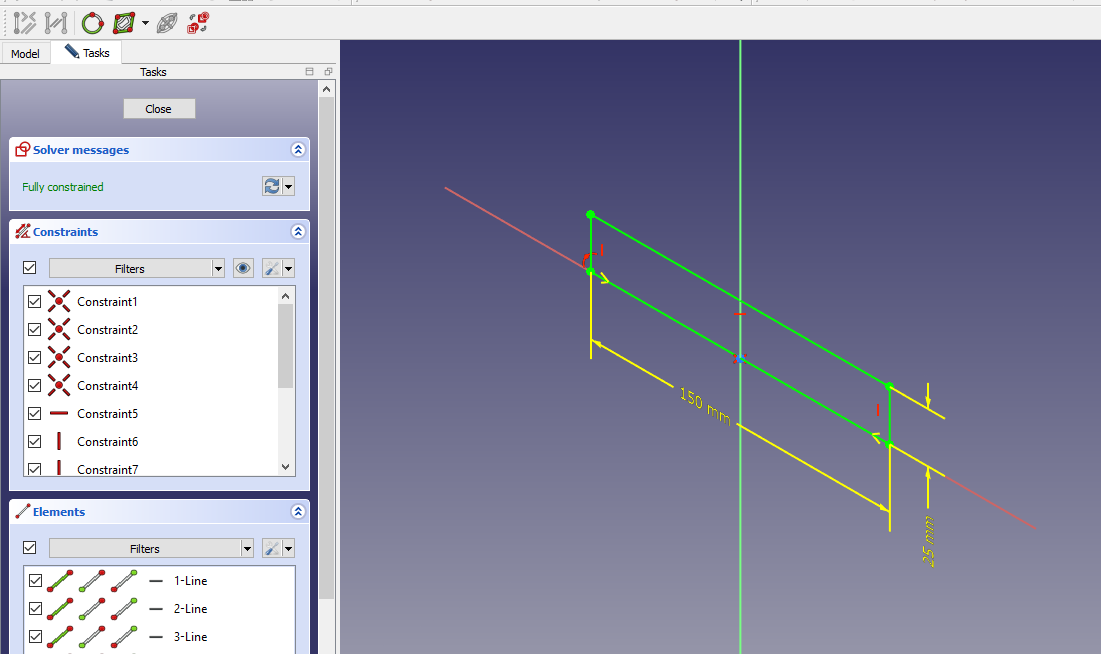Click the start point icon of 2-Line

92,609
